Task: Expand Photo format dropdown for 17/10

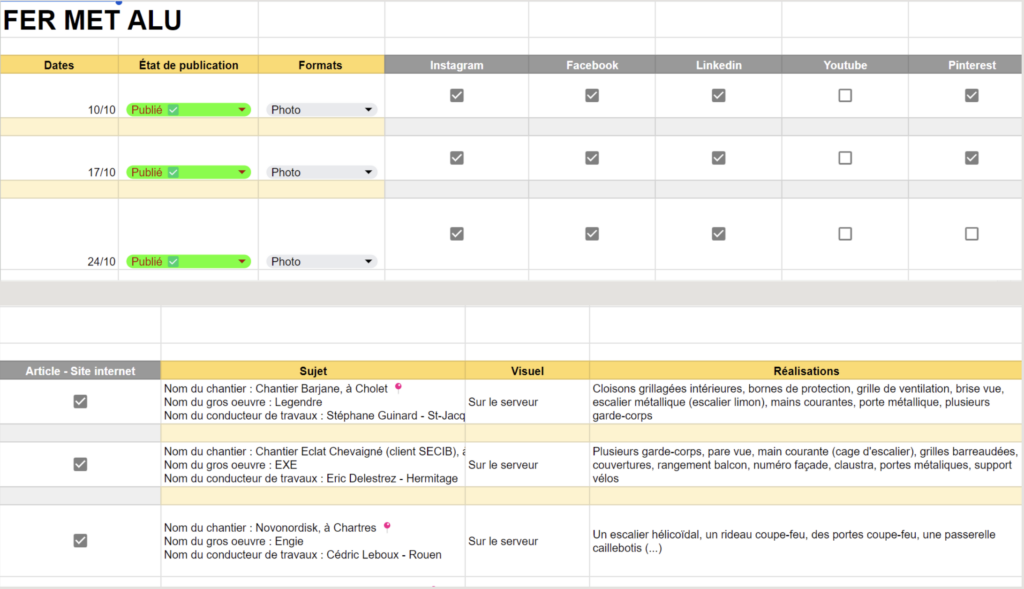Action: pyautogui.click(x=368, y=172)
